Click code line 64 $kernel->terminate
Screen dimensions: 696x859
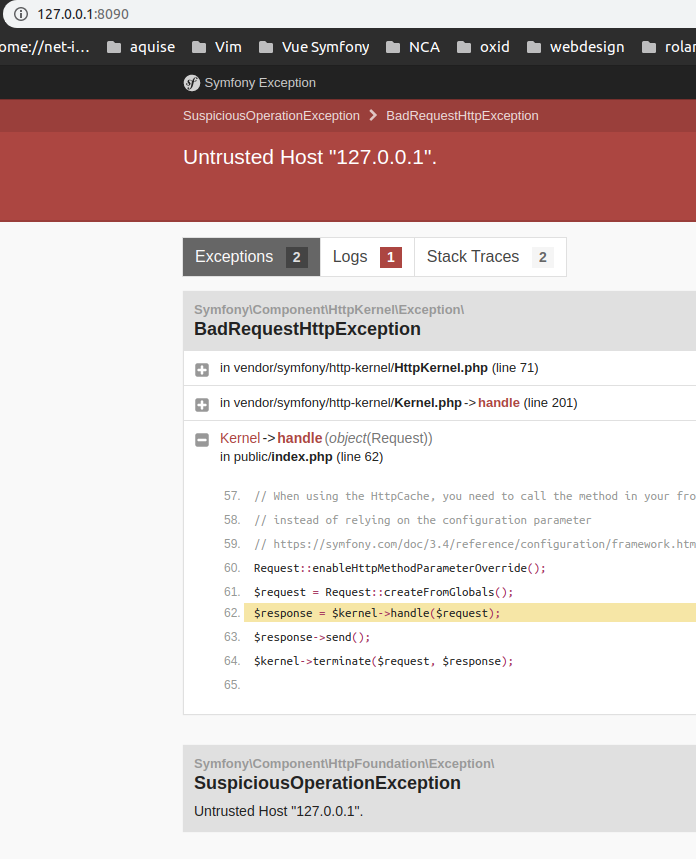383,661
